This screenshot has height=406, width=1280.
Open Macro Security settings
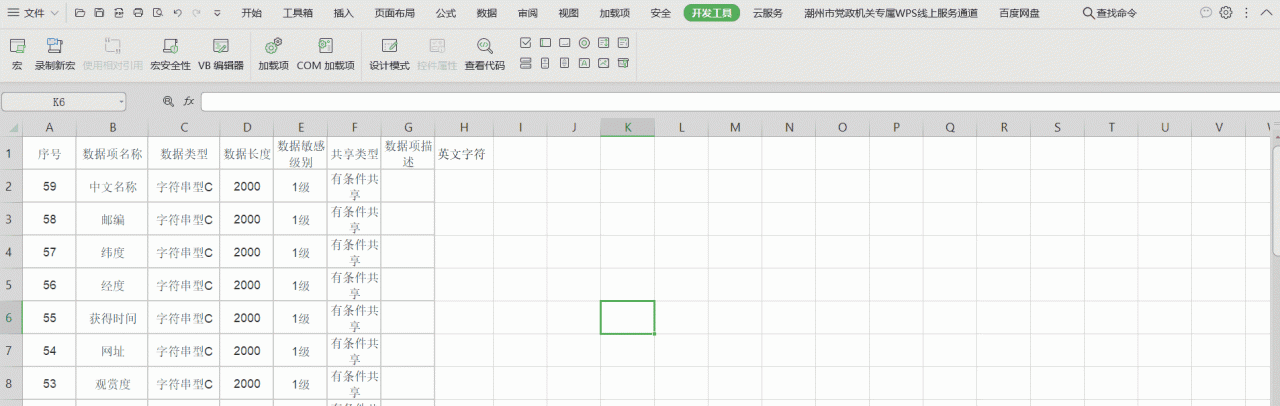click(x=170, y=54)
